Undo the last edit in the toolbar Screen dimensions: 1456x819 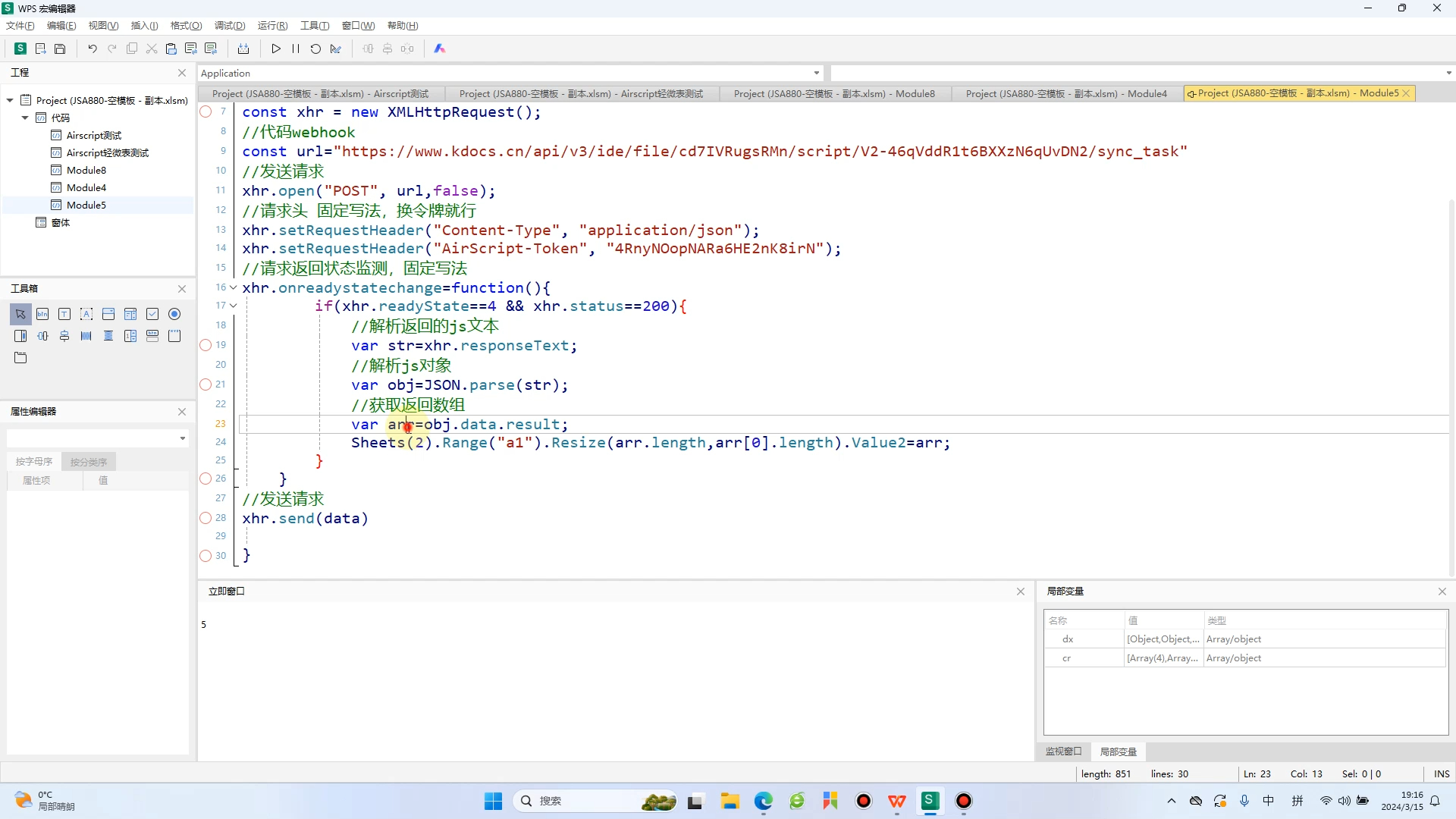[92, 49]
